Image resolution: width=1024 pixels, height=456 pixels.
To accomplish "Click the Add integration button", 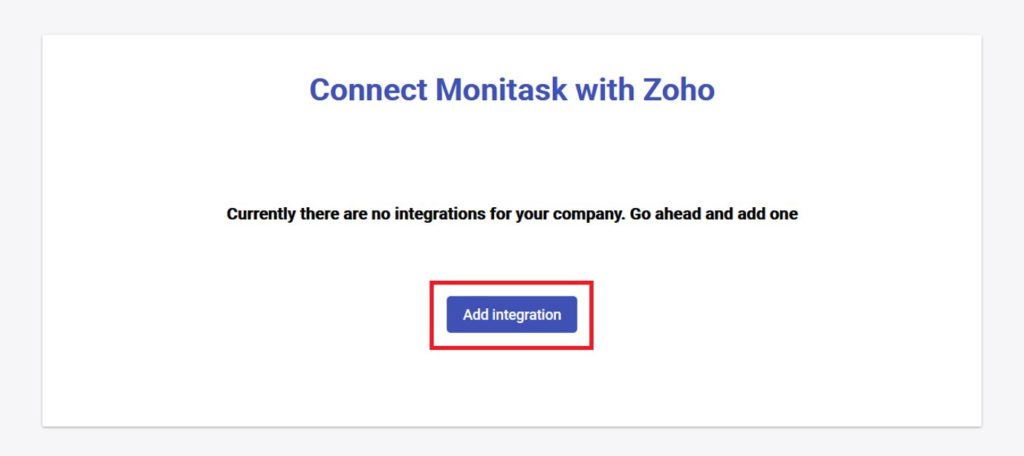I will pos(511,314).
